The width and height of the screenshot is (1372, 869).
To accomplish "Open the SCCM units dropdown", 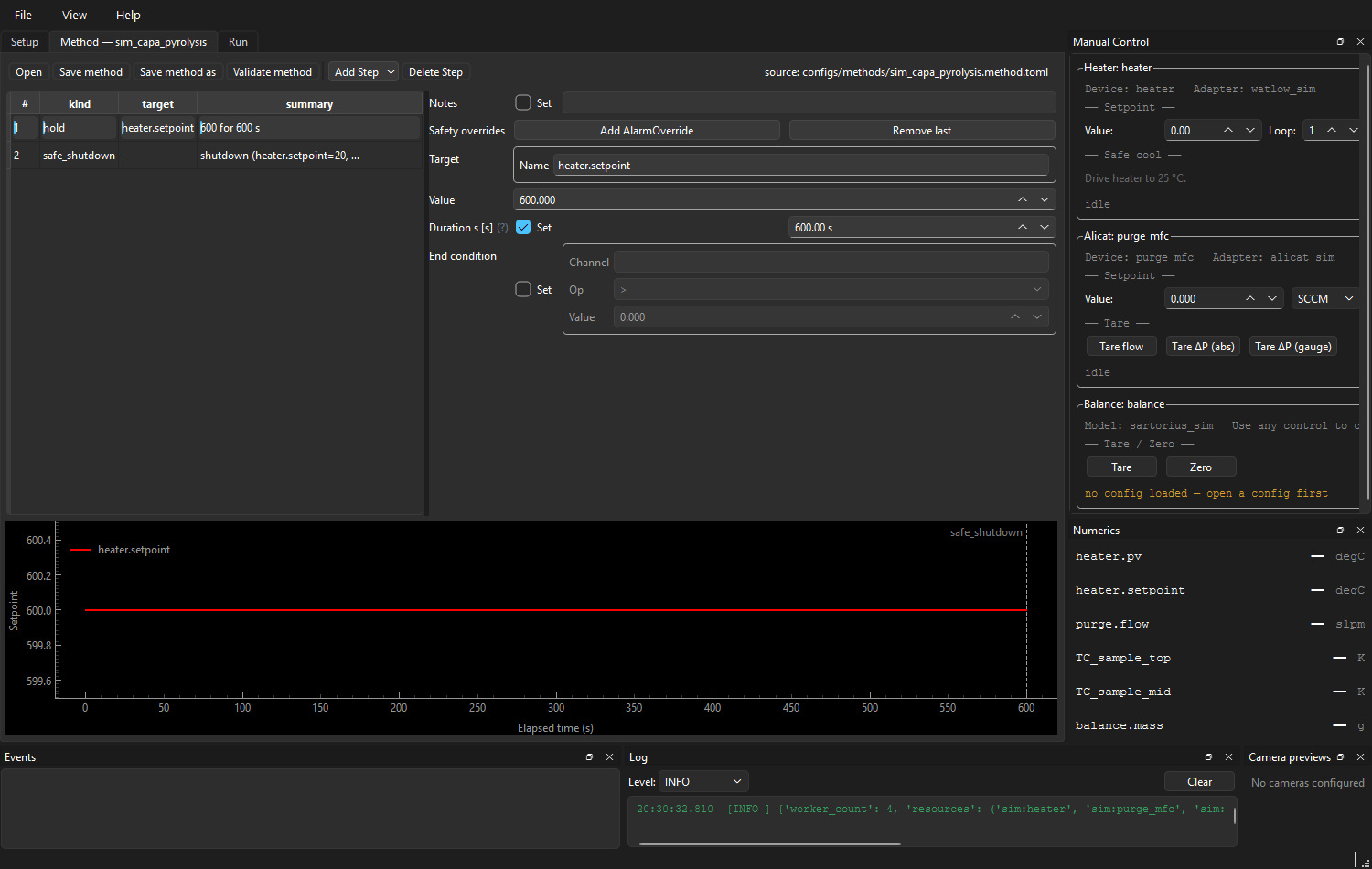I will tap(1324, 298).
